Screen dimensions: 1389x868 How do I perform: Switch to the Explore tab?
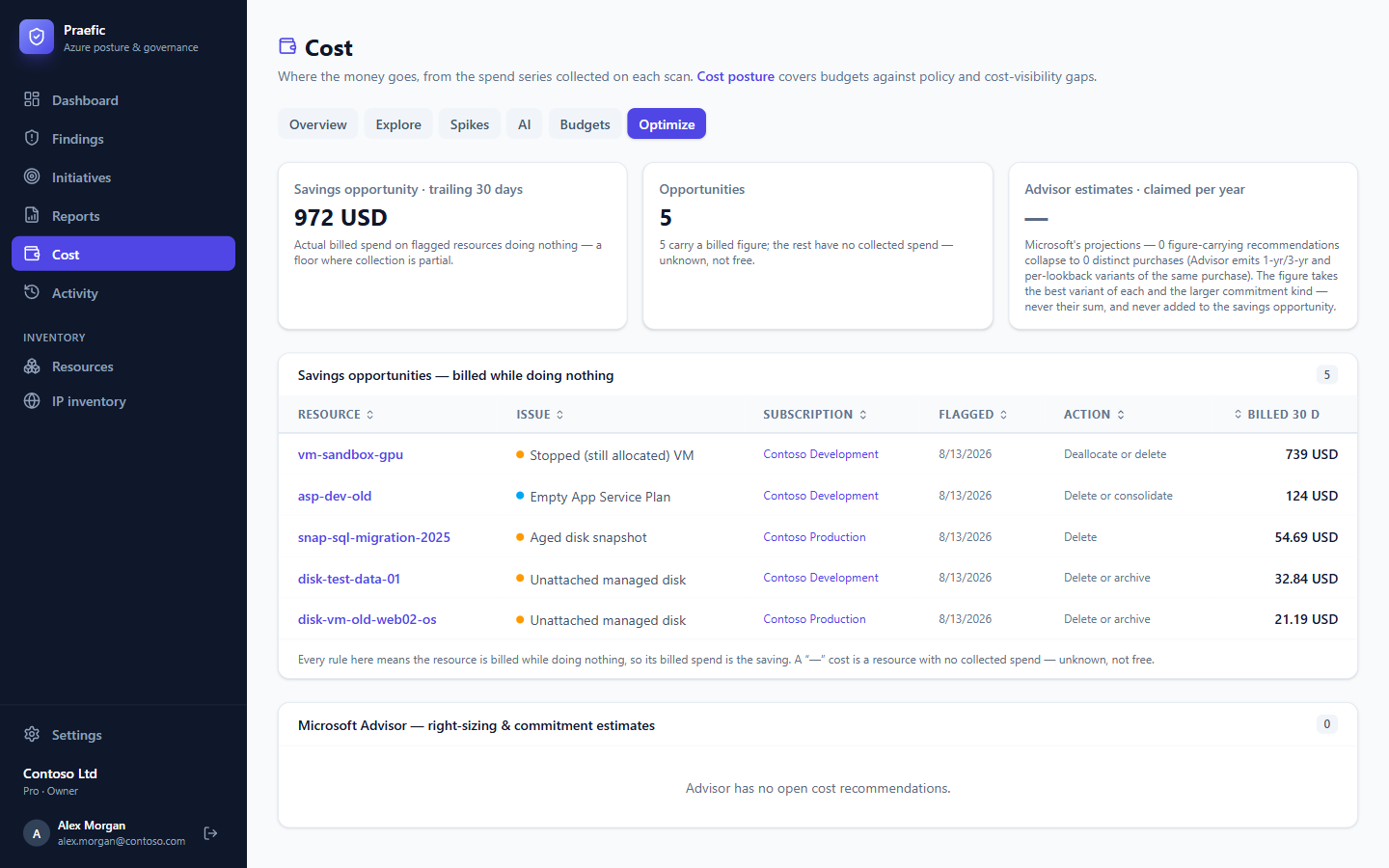coord(398,124)
